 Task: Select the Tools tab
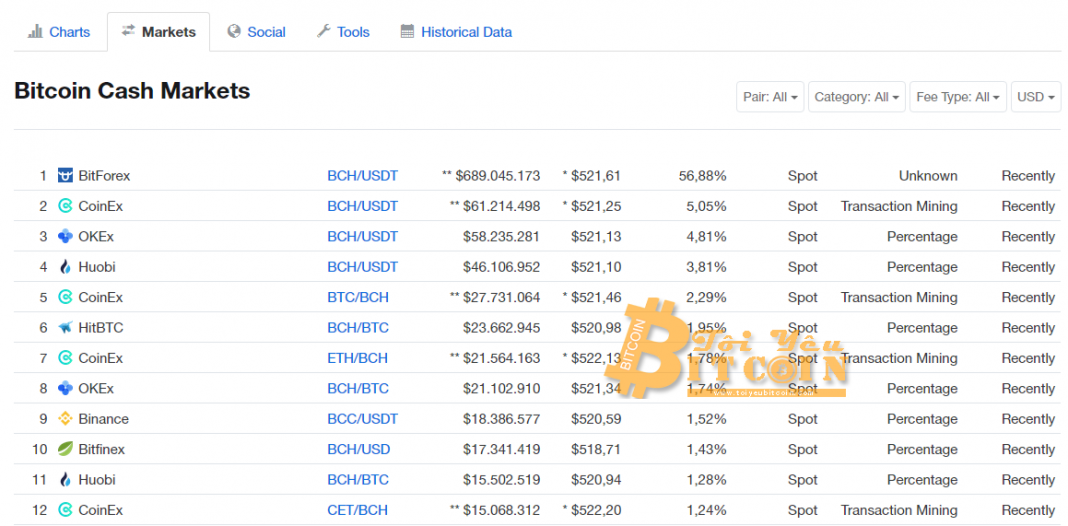343,32
